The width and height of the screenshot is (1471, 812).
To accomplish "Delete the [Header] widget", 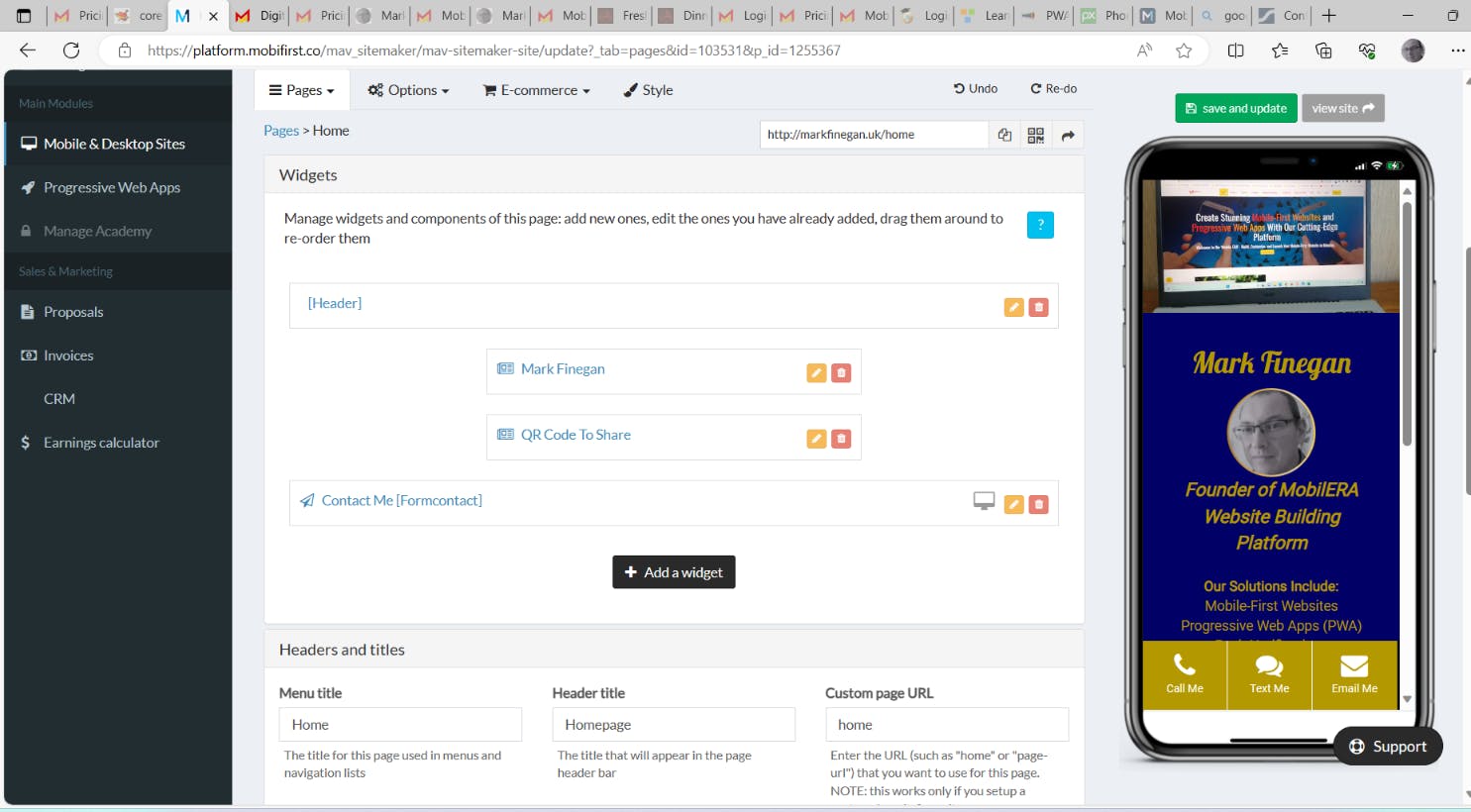I will [x=1038, y=307].
